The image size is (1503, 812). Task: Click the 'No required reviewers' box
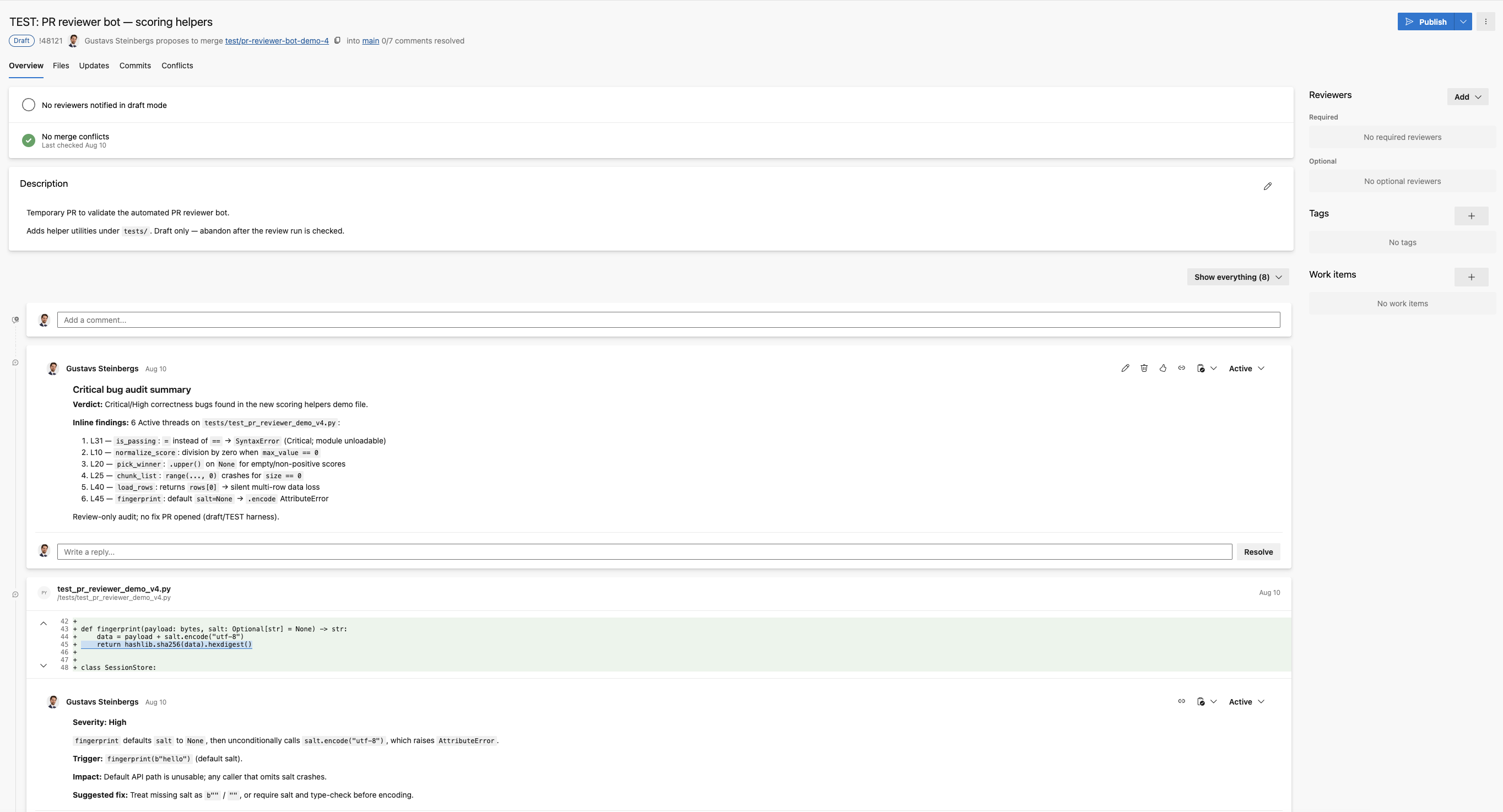coord(1402,137)
